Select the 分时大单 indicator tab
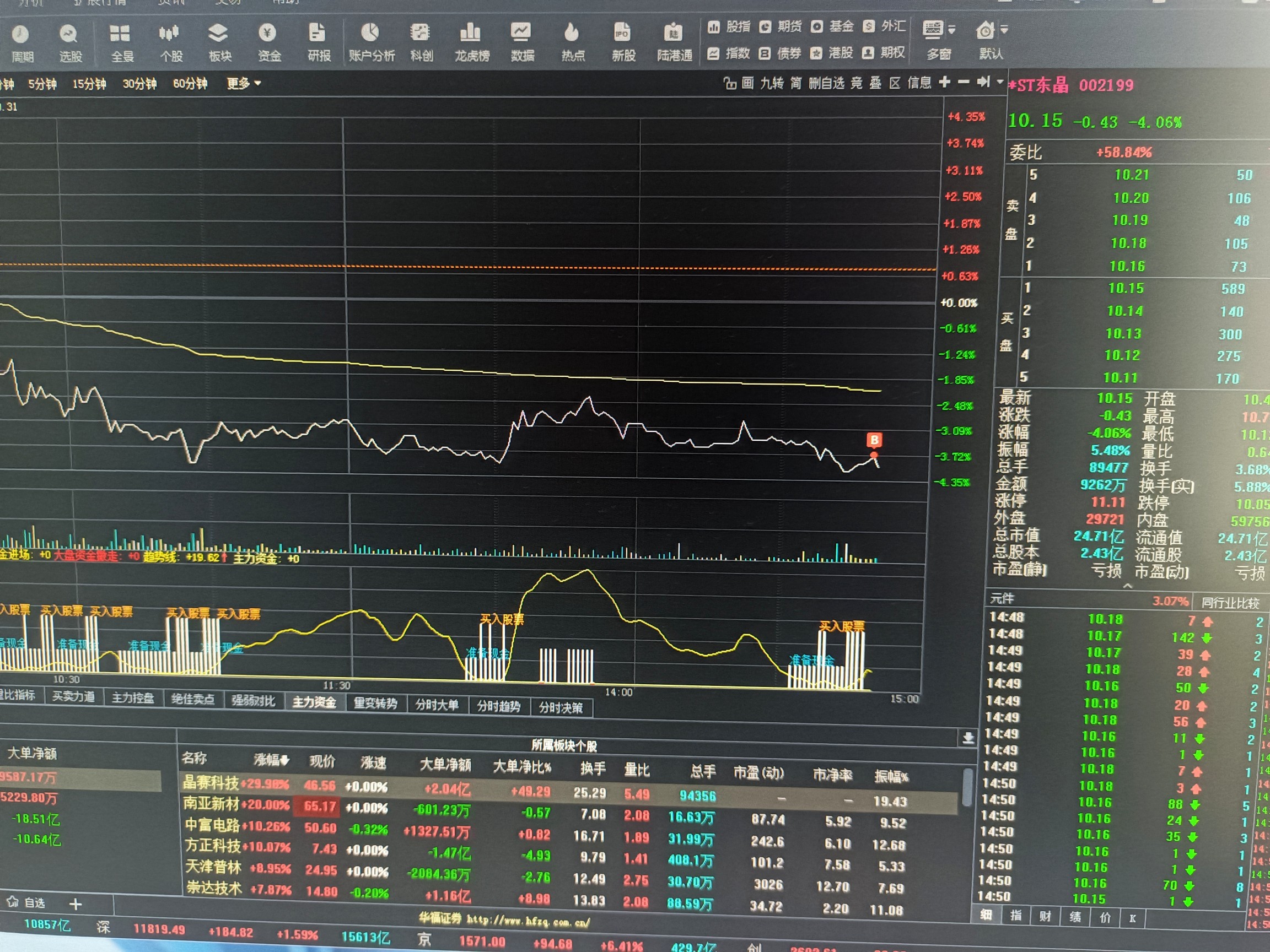1270x952 pixels. point(437,705)
